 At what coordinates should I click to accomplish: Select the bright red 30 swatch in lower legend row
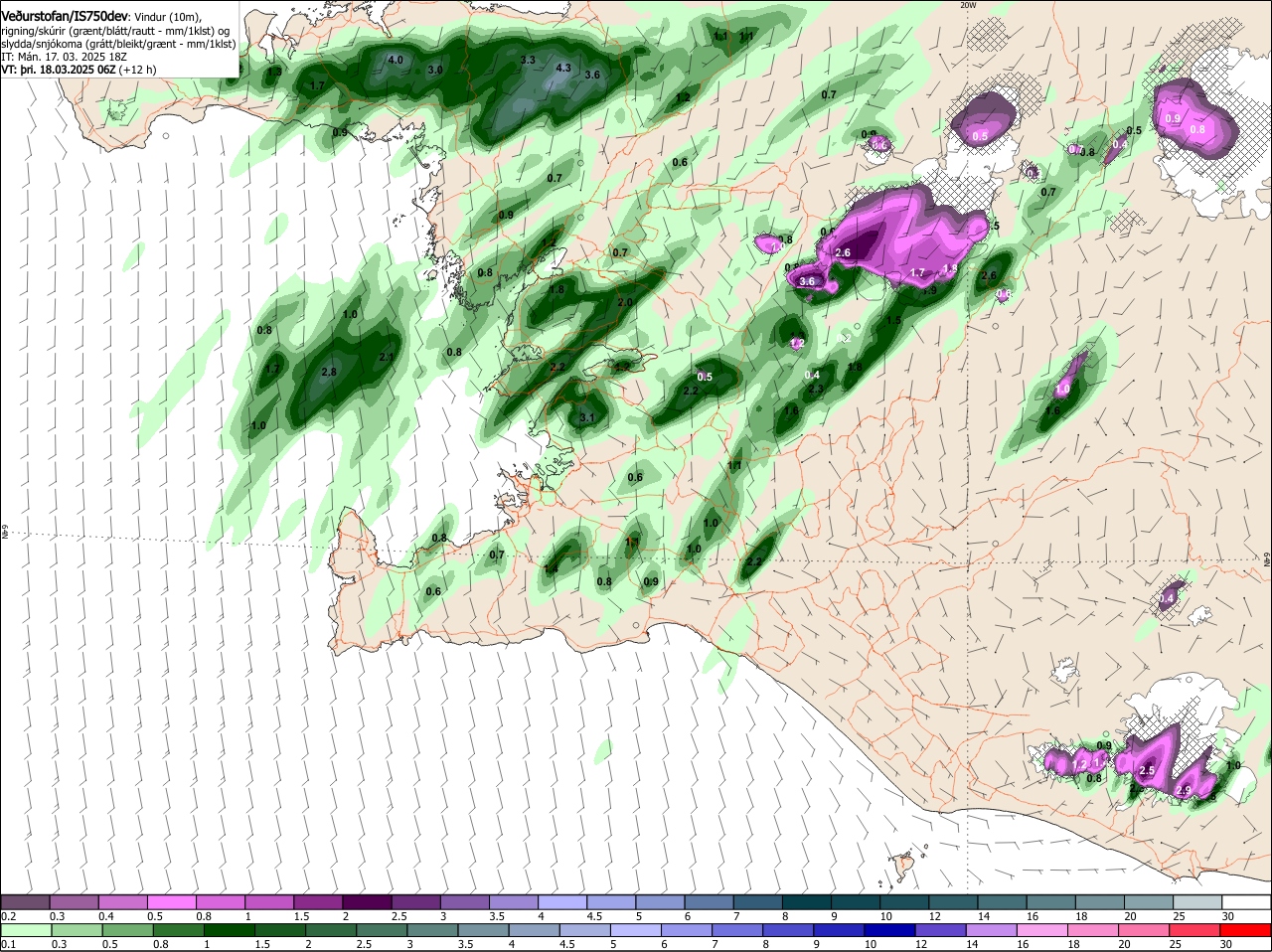coord(1245,930)
